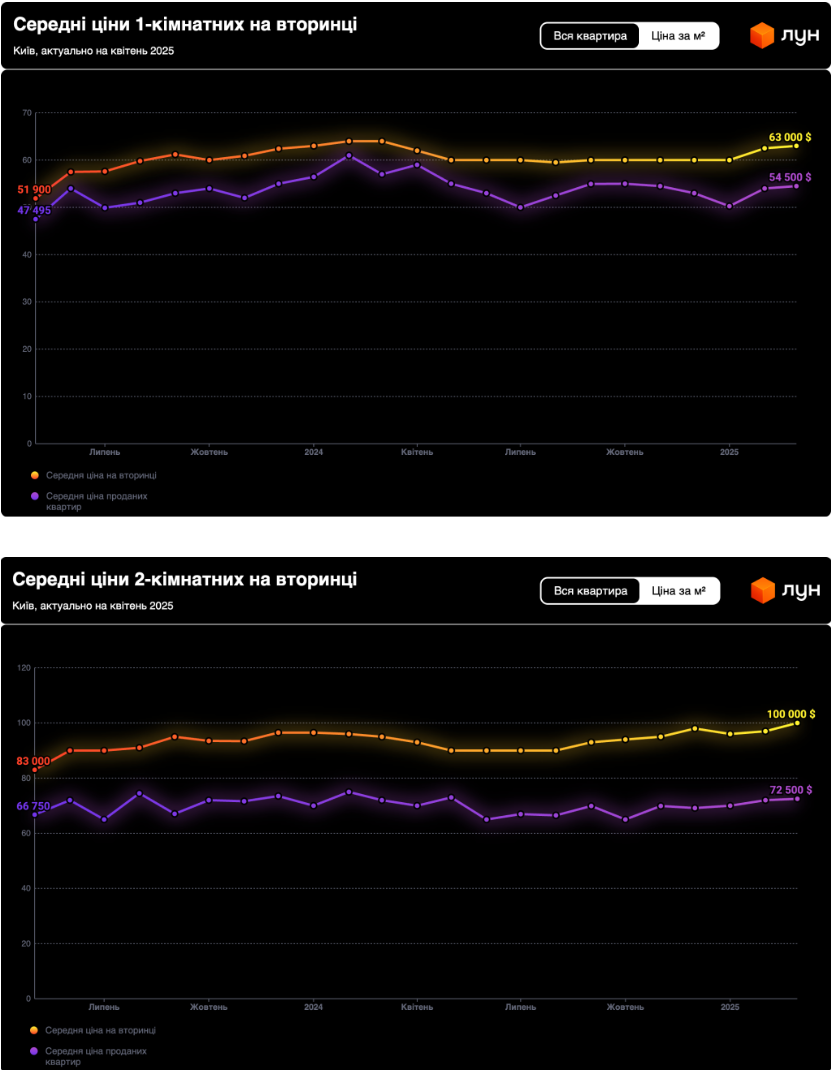Toggle 'Середня ціна на вторинці' legend text, 2-кімнатних chart

pos(100,1030)
